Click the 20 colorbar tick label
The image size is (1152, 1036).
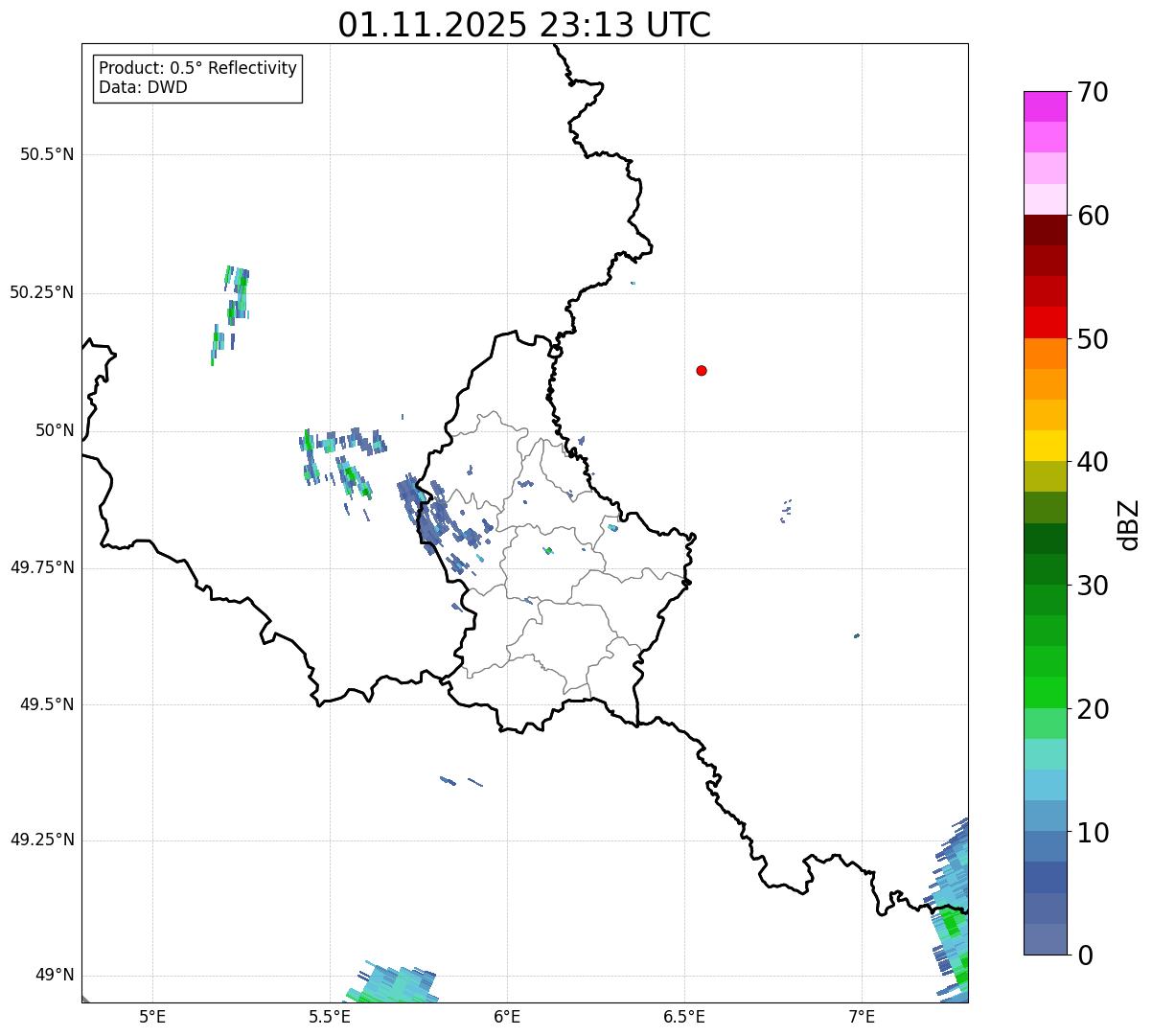tap(1093, 709)
